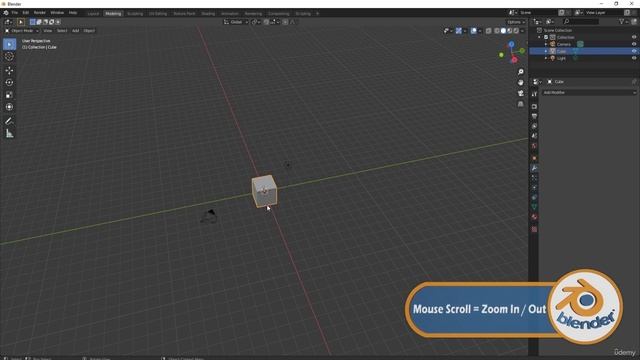This screenshot has width=640, height=360.
Task: Open the Texture properties tab
Action: coord(534,229)
